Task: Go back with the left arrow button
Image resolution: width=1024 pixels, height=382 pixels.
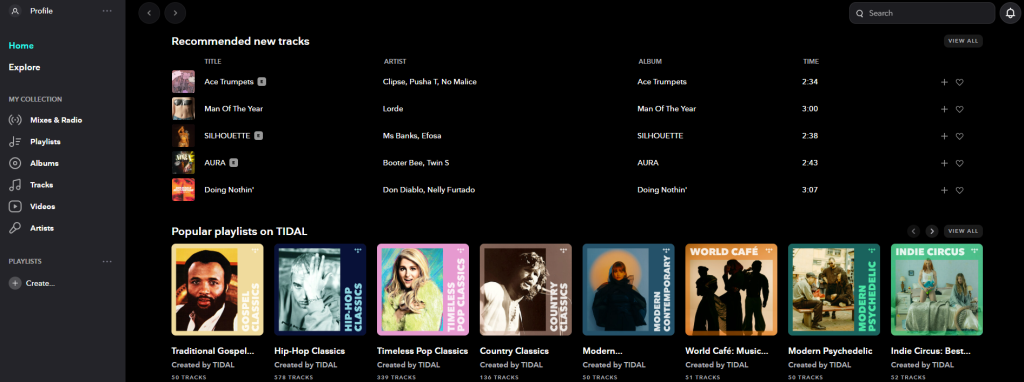Action: [x=150, y=13]
